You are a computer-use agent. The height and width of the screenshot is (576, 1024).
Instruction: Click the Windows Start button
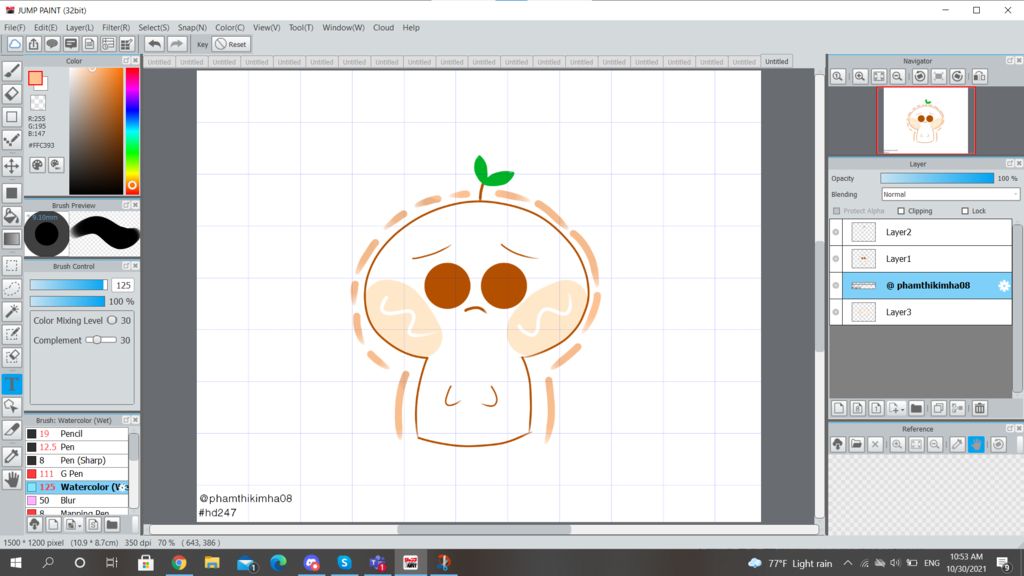click(16, 562)
